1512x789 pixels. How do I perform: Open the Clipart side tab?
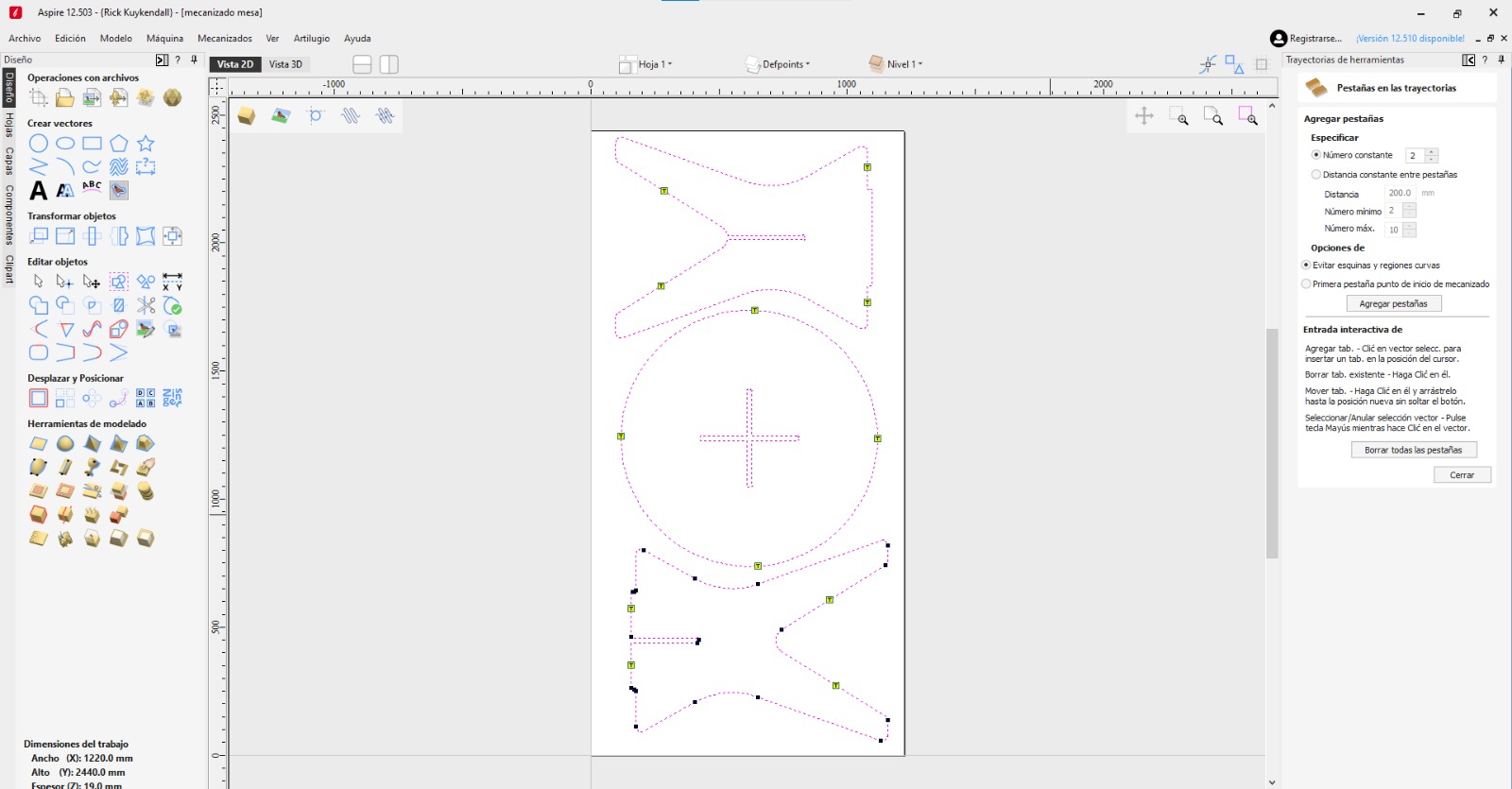pos(9,269)
